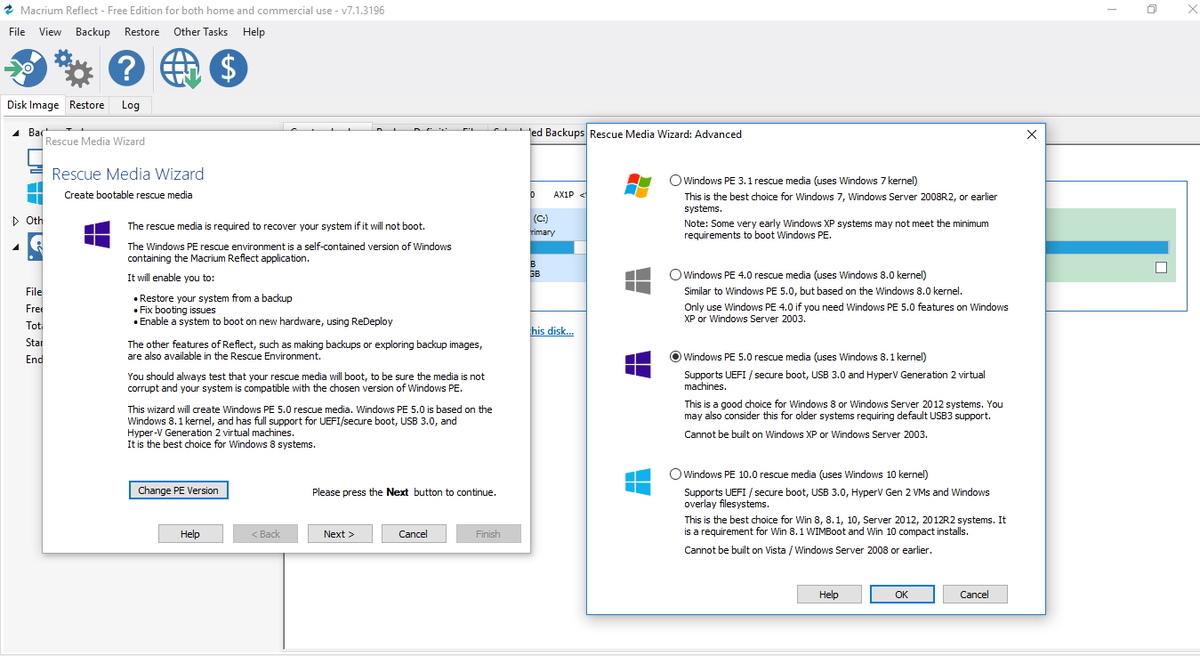The image size is (1200, 656).
Task: Click 'Cannot be built on Vista' note text
Action: (808, 550)
